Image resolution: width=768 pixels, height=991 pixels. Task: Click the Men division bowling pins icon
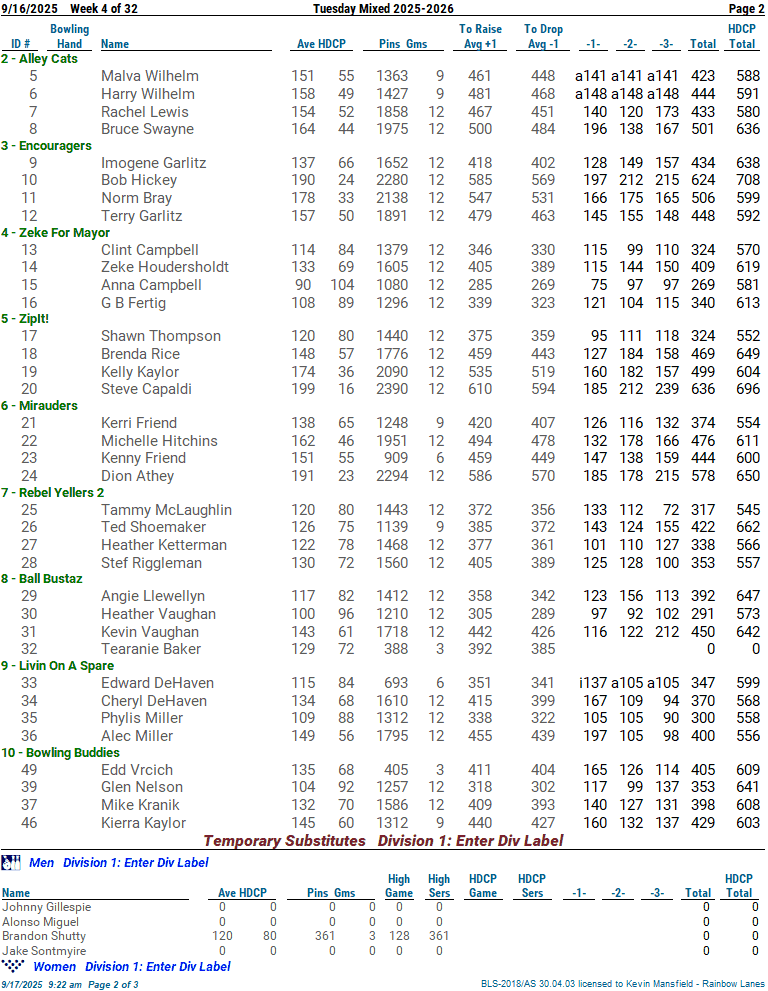(11, 863)
